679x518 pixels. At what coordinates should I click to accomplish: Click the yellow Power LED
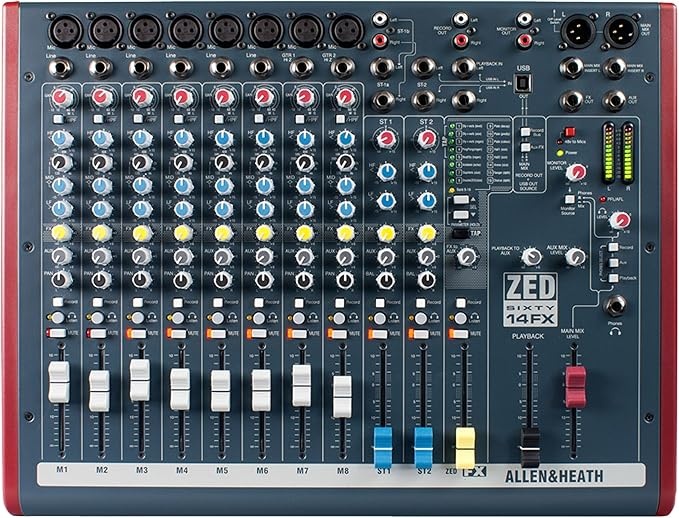[560, 153]
